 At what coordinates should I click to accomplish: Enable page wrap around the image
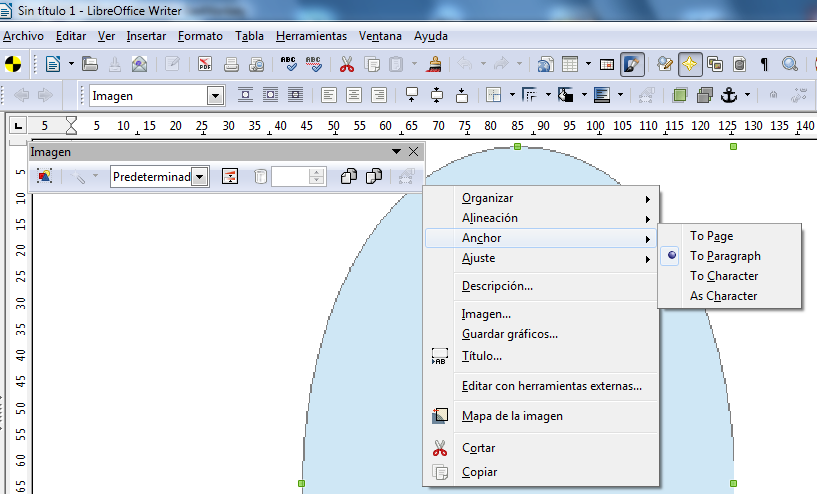270,95
